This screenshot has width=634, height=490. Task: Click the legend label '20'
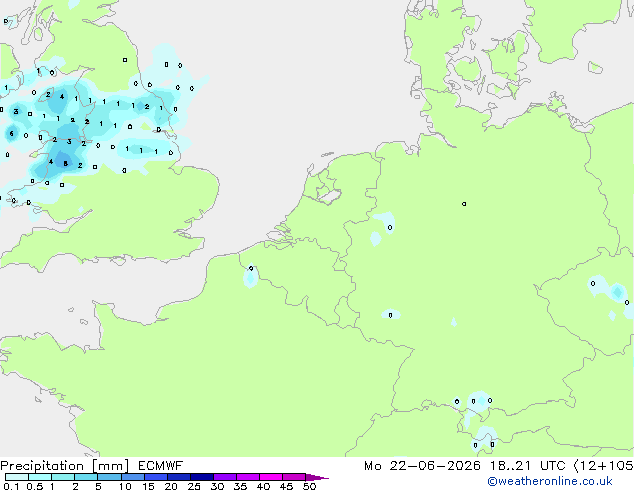(171, 486)
